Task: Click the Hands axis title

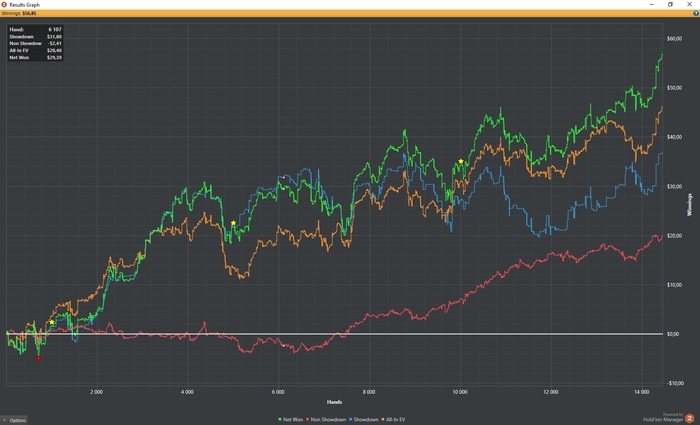Action: pyautogui.click(x=334, y=402)
